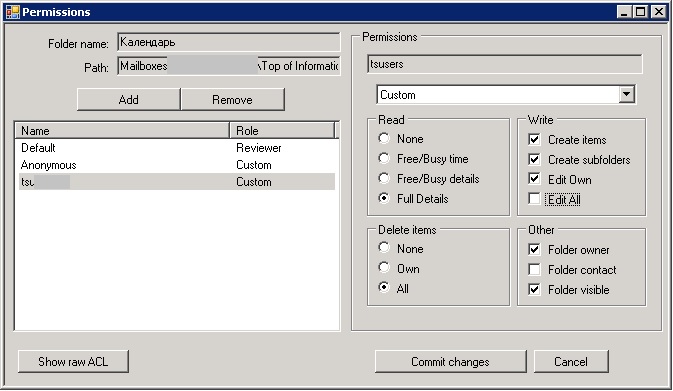Click the Permissions window title bar icon
673x391 pixels.
[x=13, y=12]
